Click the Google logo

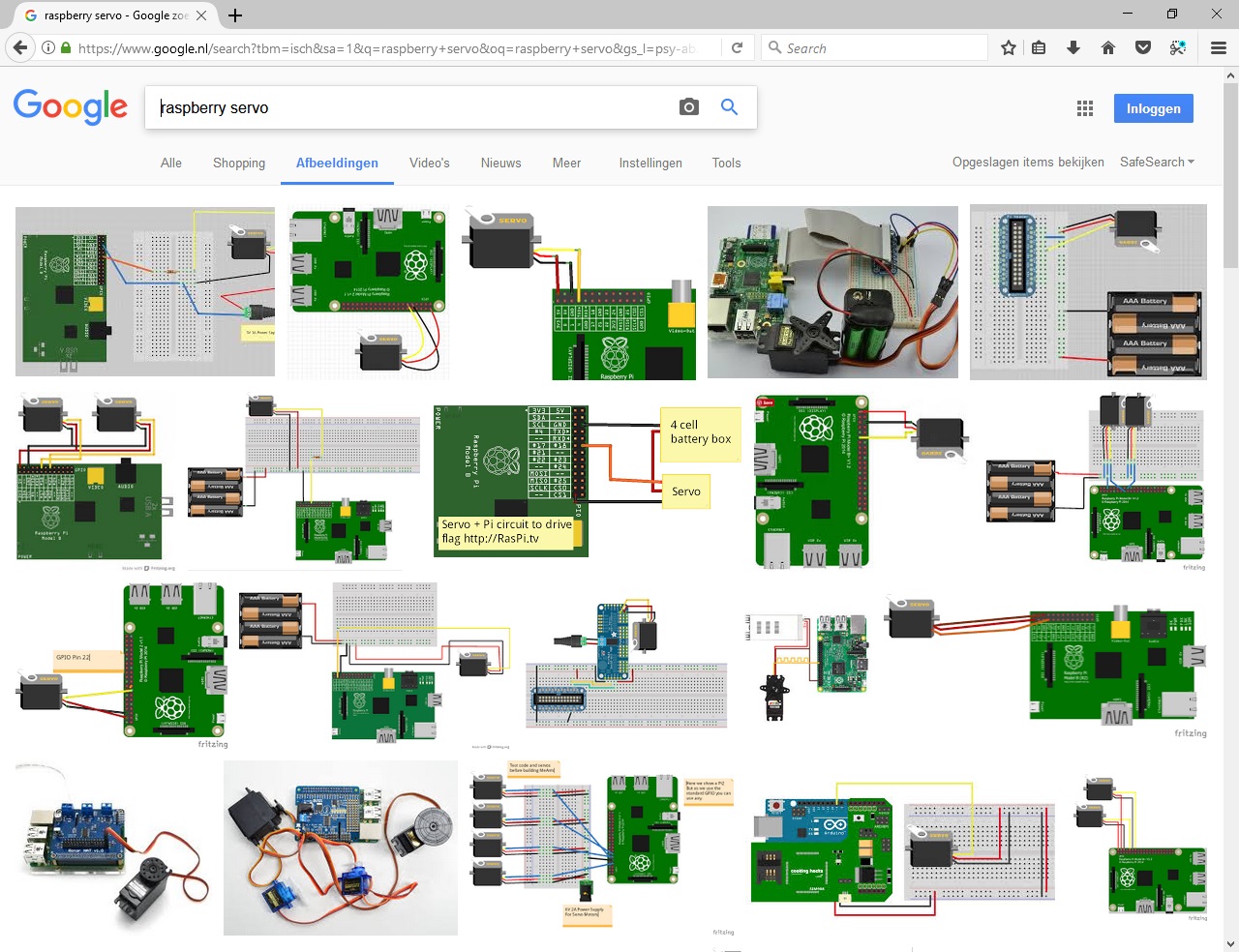70,106
